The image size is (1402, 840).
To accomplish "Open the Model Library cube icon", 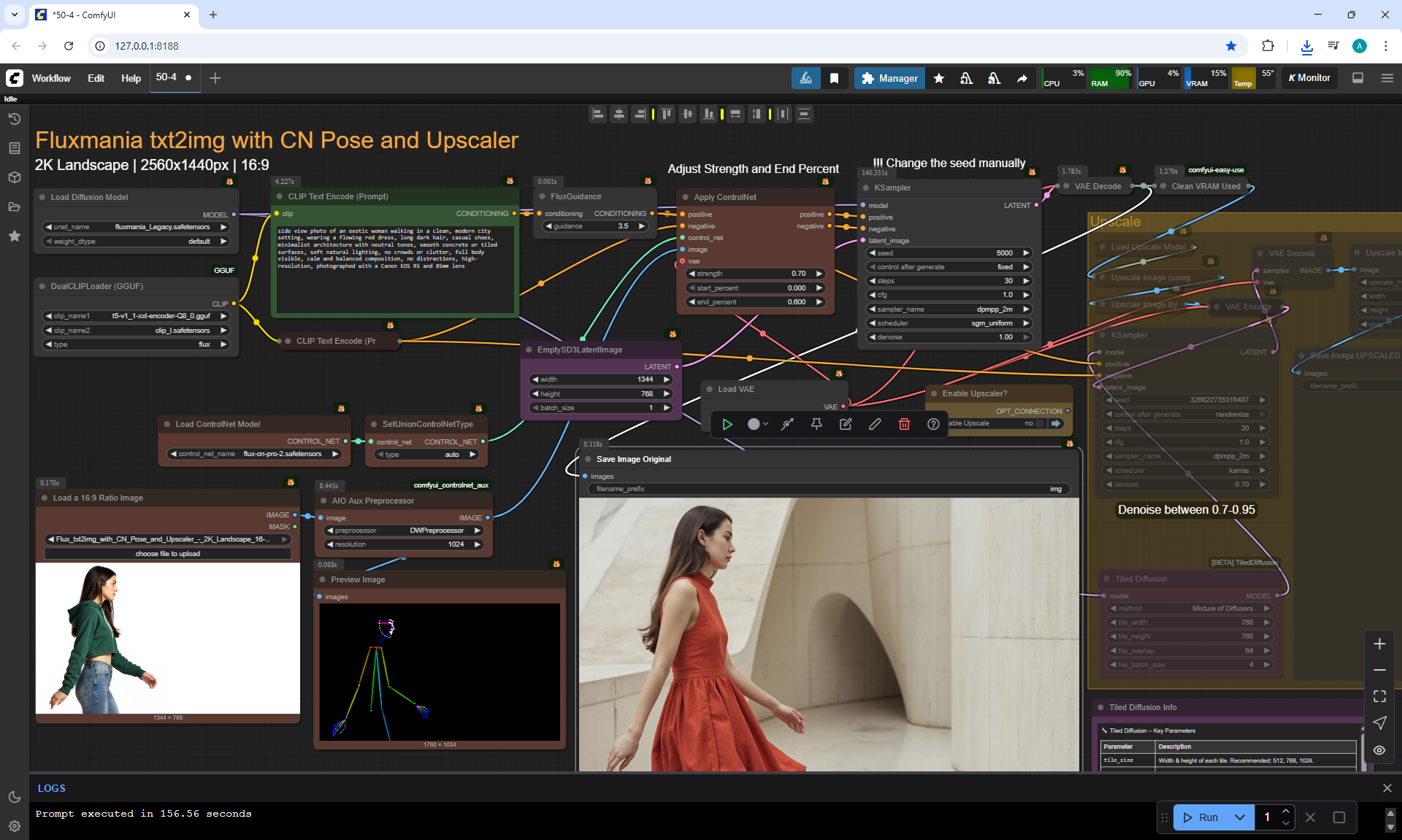I will click(x=14, y=177).
